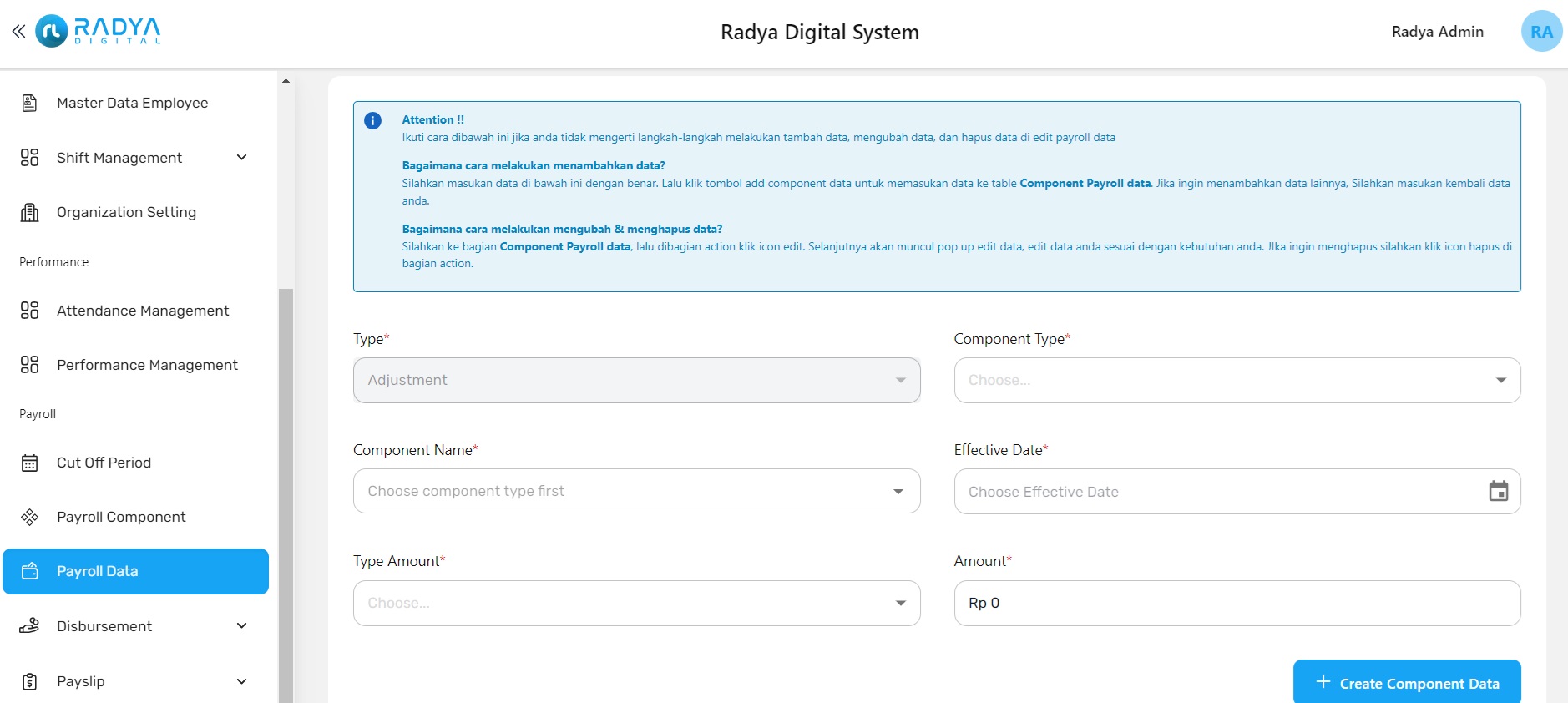This screenshot has width=1568, height=703.
Task: Click Component Type dropdown arrow
Action: tap(1500, 381)
